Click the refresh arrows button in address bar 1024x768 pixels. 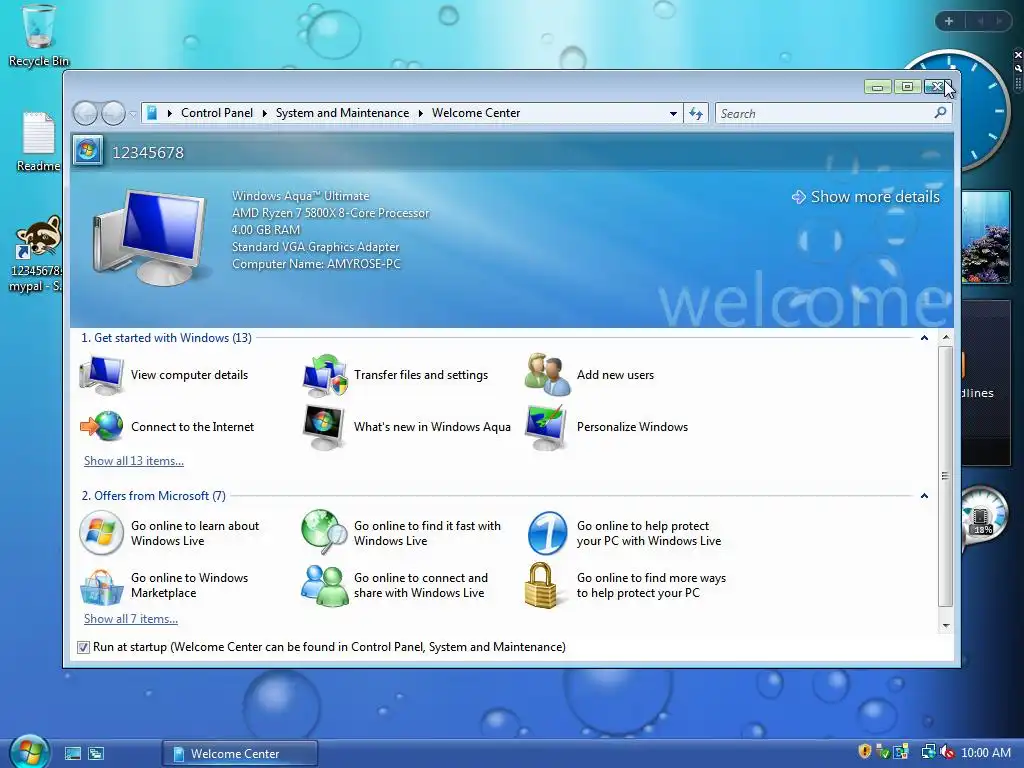(696, 114)
